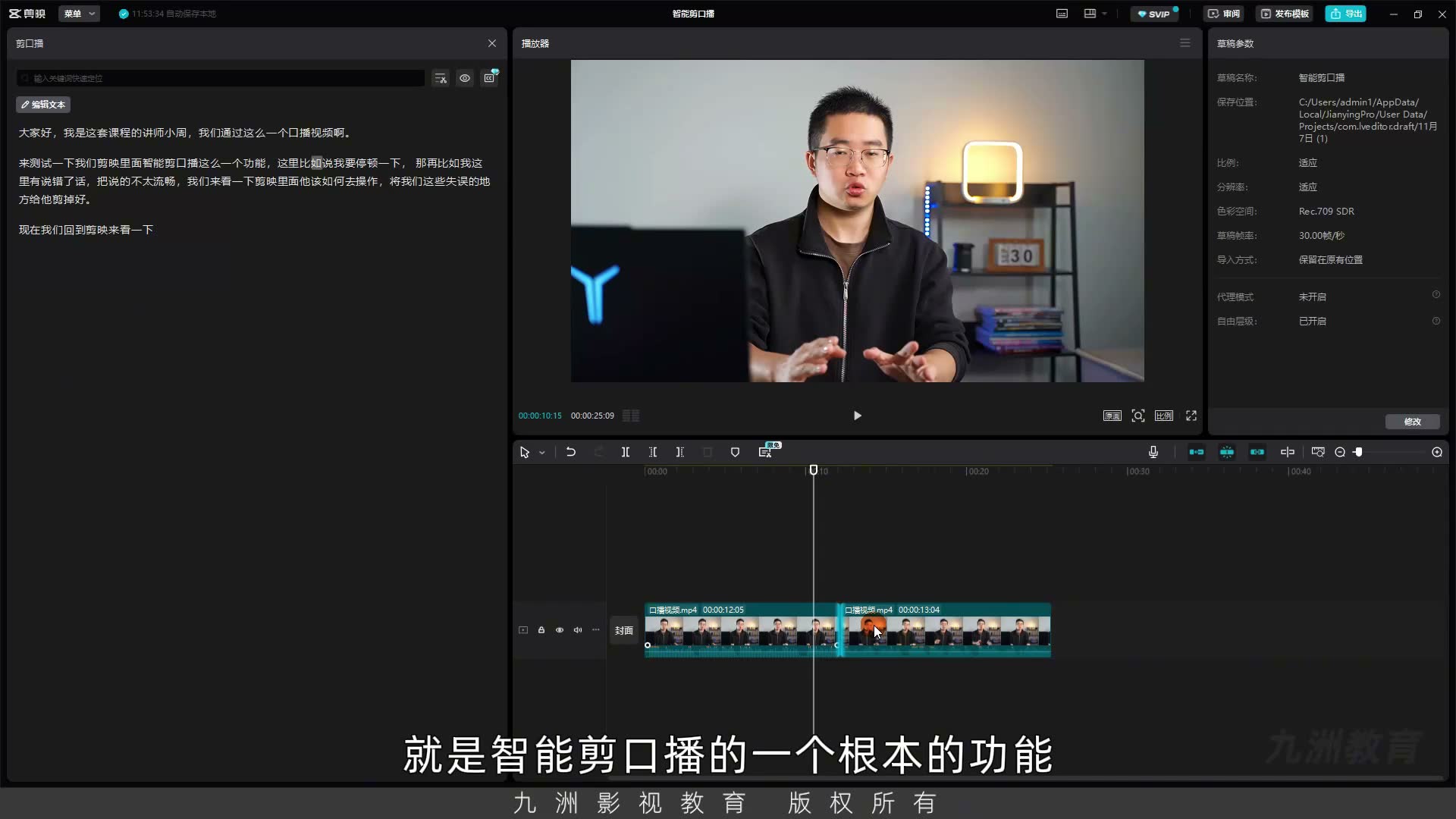The width and height of the screenshot is (1456, 819).
Task: Click the timeline zoom-out magnifier
Action: pyautogui.click(x=1340, y=452)
